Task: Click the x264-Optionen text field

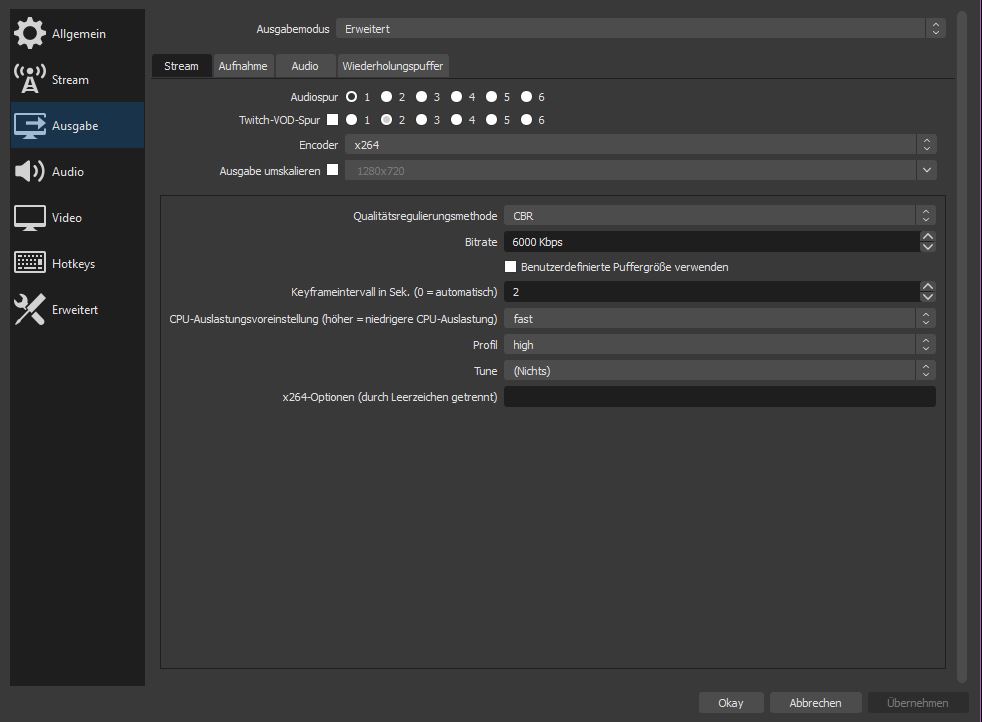Action: tap(719, 397)
